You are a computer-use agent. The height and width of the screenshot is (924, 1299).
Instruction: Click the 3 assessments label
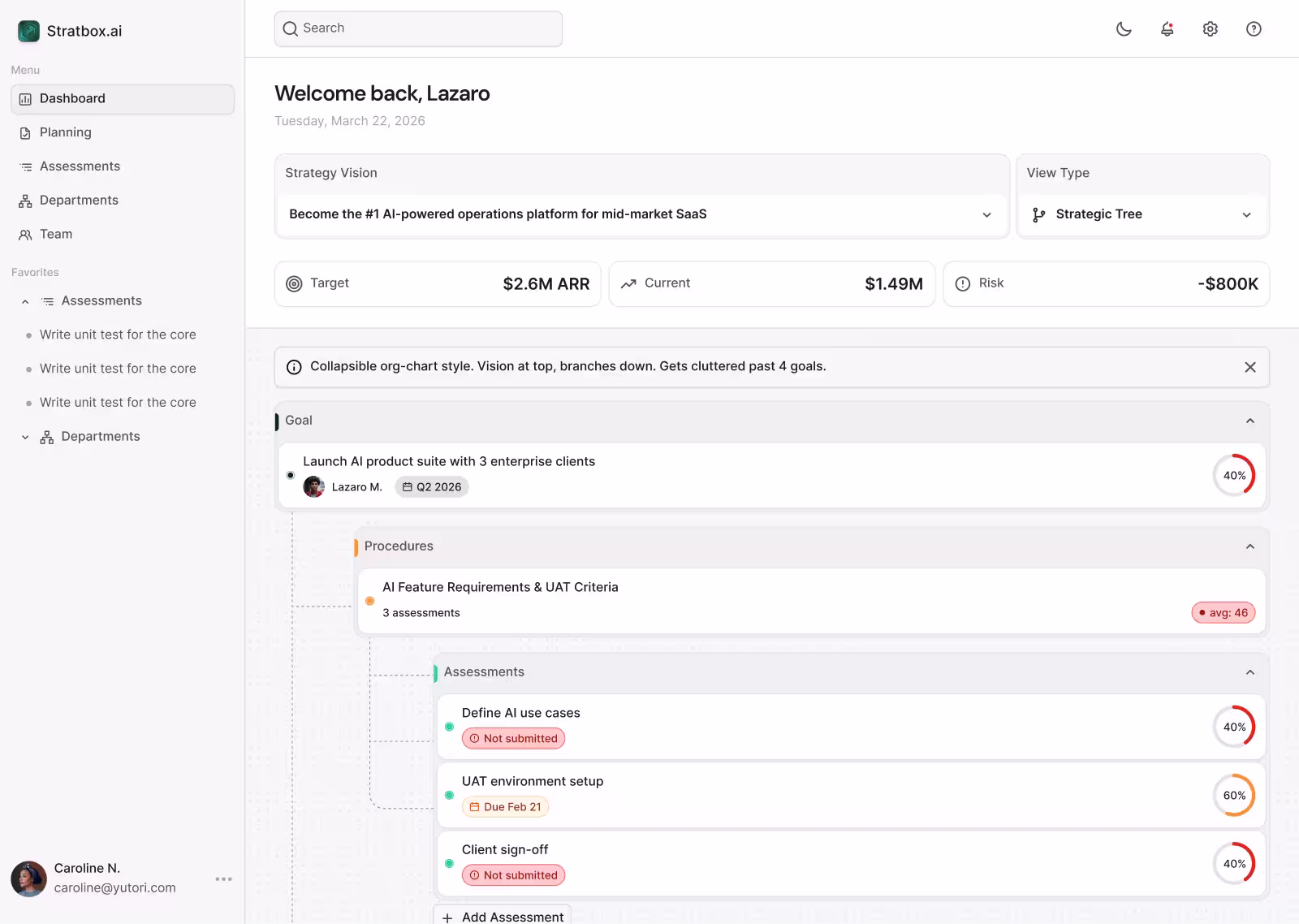click(421, 613)
